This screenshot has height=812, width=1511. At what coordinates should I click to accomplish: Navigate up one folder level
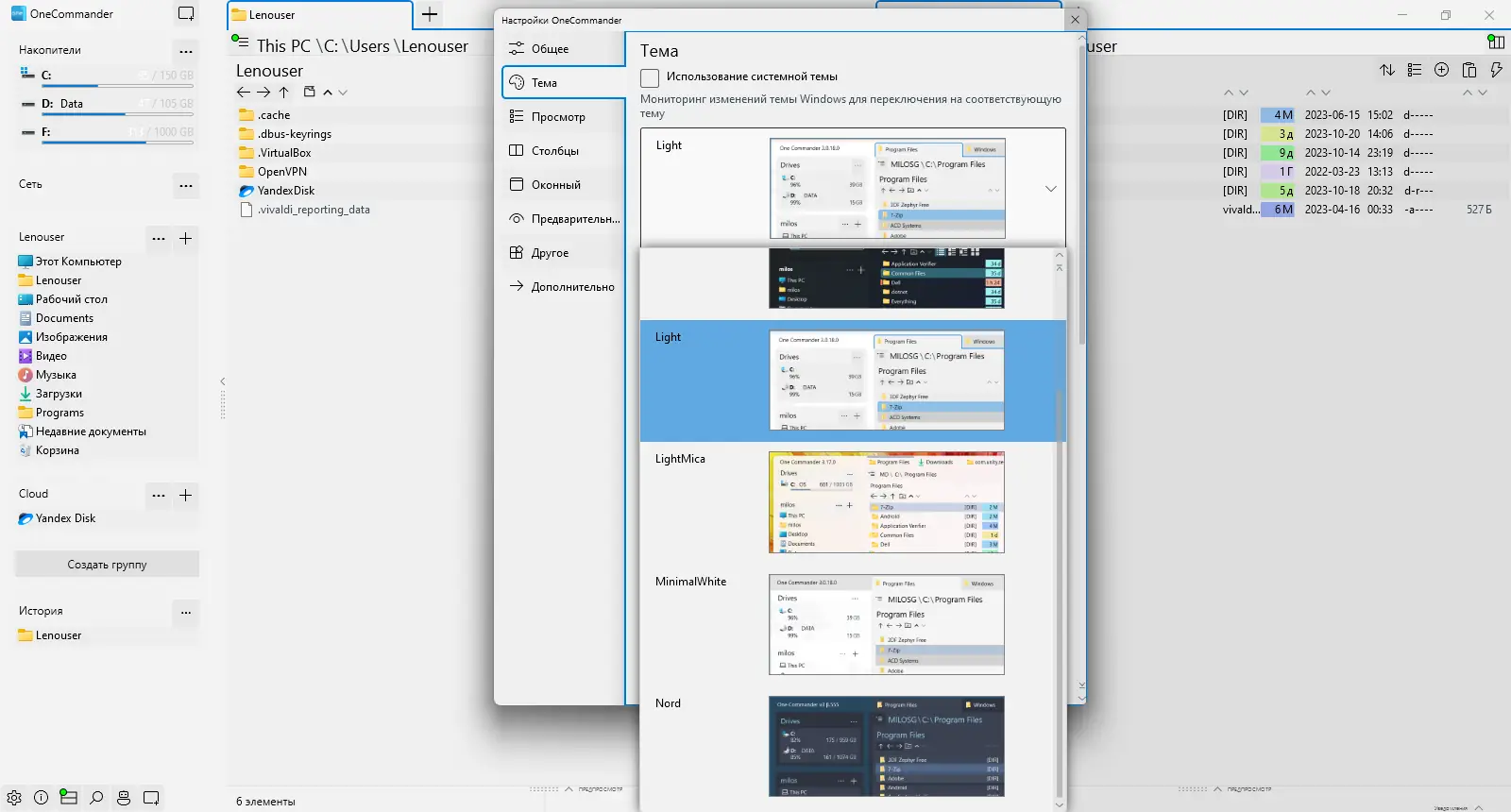point(284,93)
